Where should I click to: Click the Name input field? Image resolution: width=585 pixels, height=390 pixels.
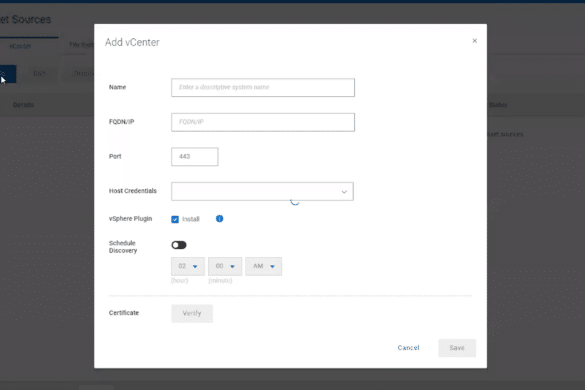point(263,87)
